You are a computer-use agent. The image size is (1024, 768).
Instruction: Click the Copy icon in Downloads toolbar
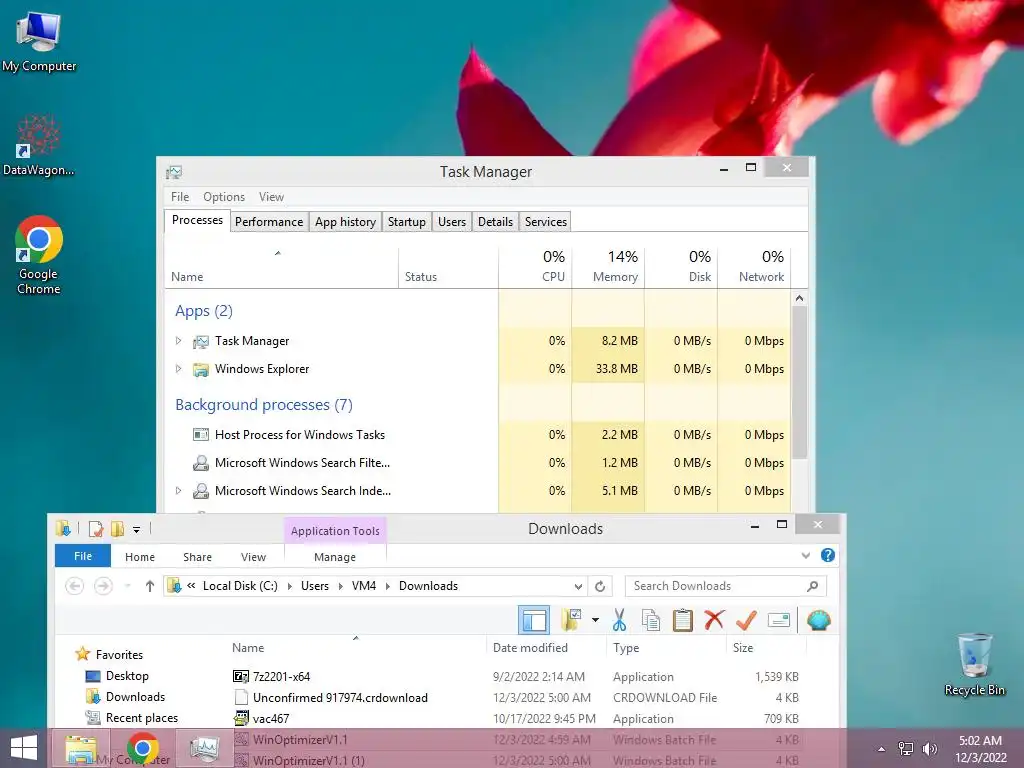(650, 620)
